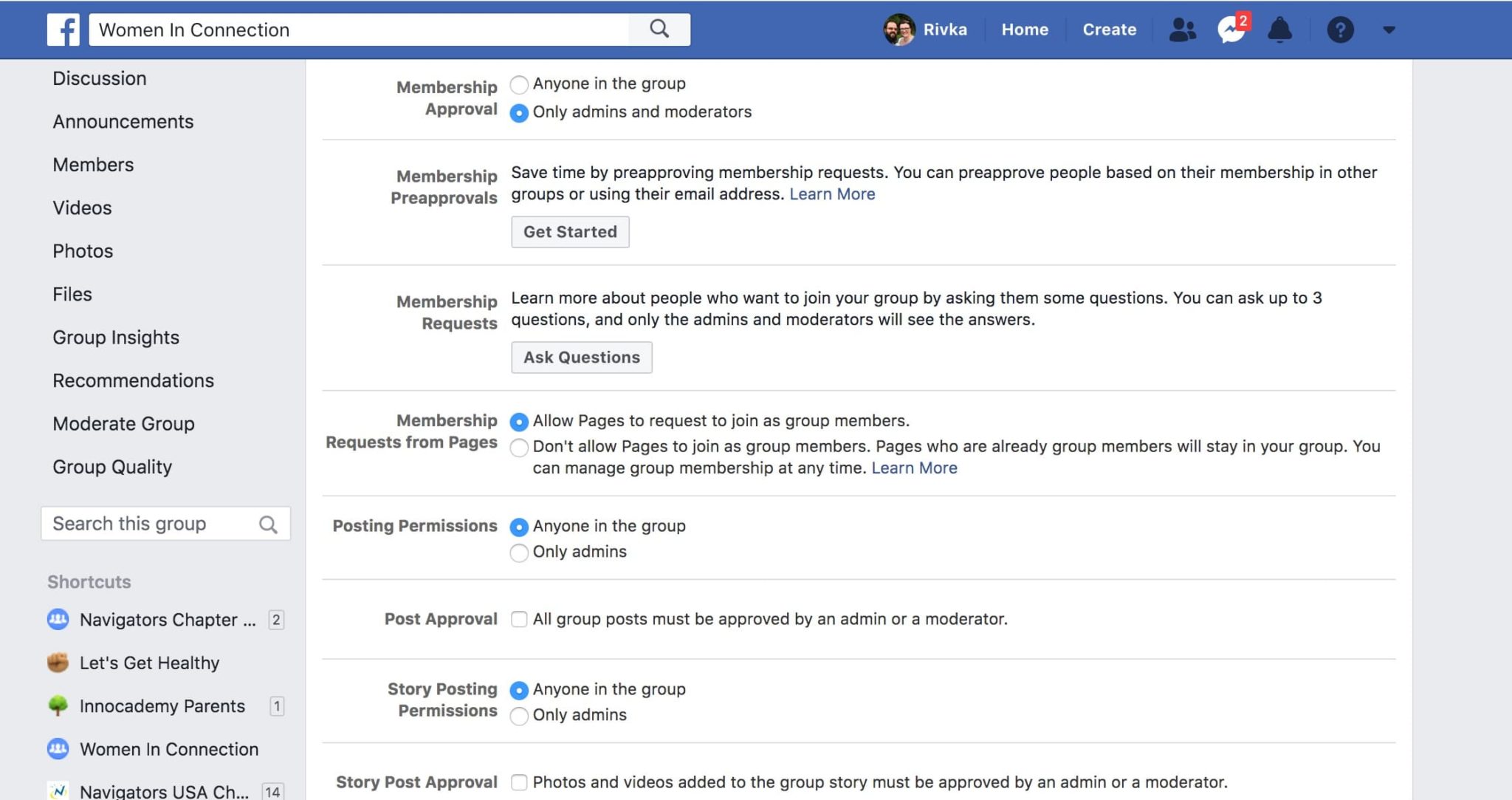Expand the account dropdown arrow
The image size is (1512, 800).
click(x=1389, y=30)
